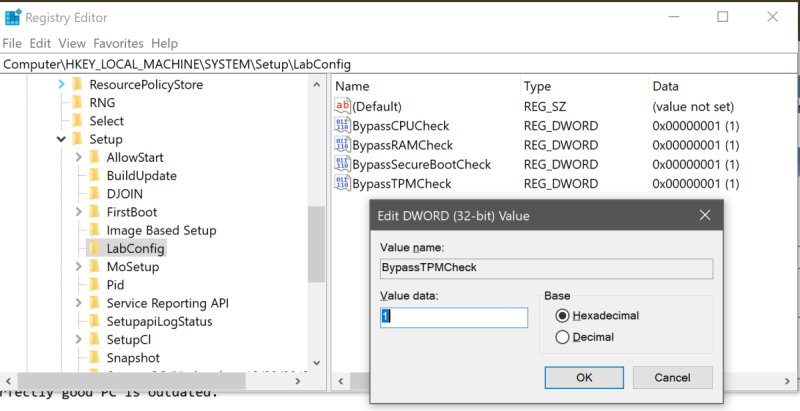This screenshot has width=800, height=411.
Task: Open the Edit menu
Action: click(40, 43)
